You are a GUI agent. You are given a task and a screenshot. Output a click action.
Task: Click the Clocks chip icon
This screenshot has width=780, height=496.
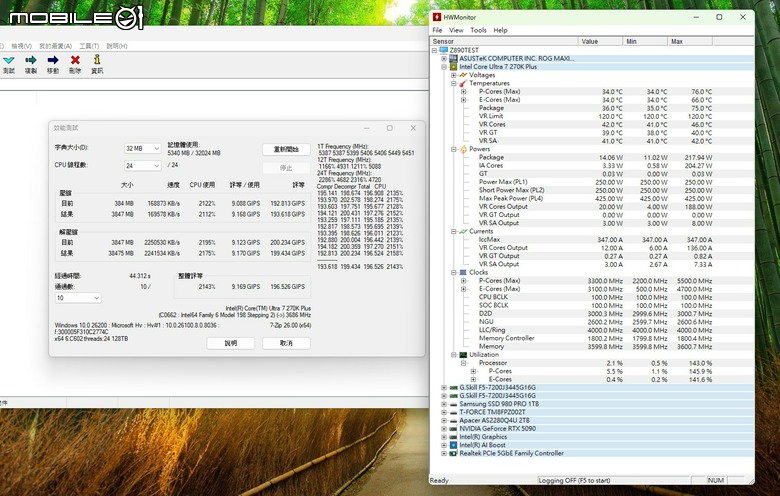click(463, 273)
